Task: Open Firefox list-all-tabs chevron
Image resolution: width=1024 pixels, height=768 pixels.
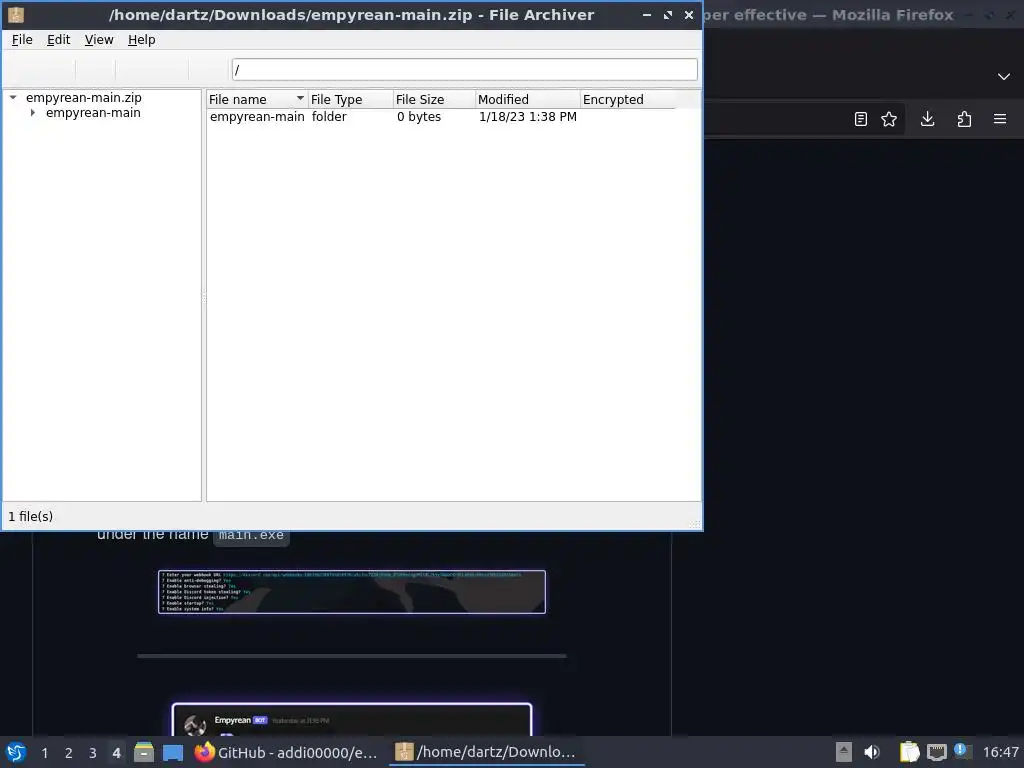Action: (1004, 76)
